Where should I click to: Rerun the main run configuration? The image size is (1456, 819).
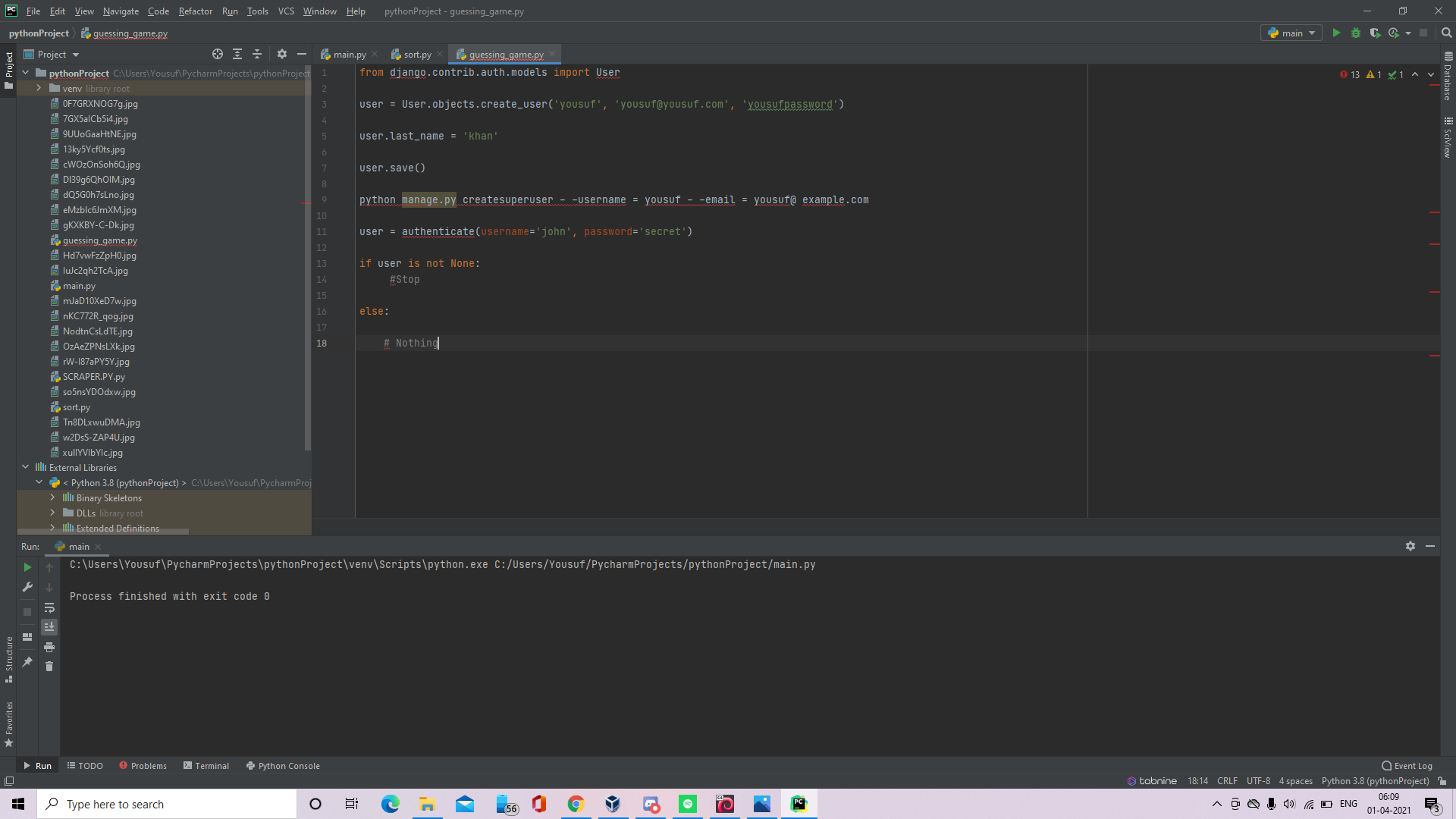click(x=27, y=566)
